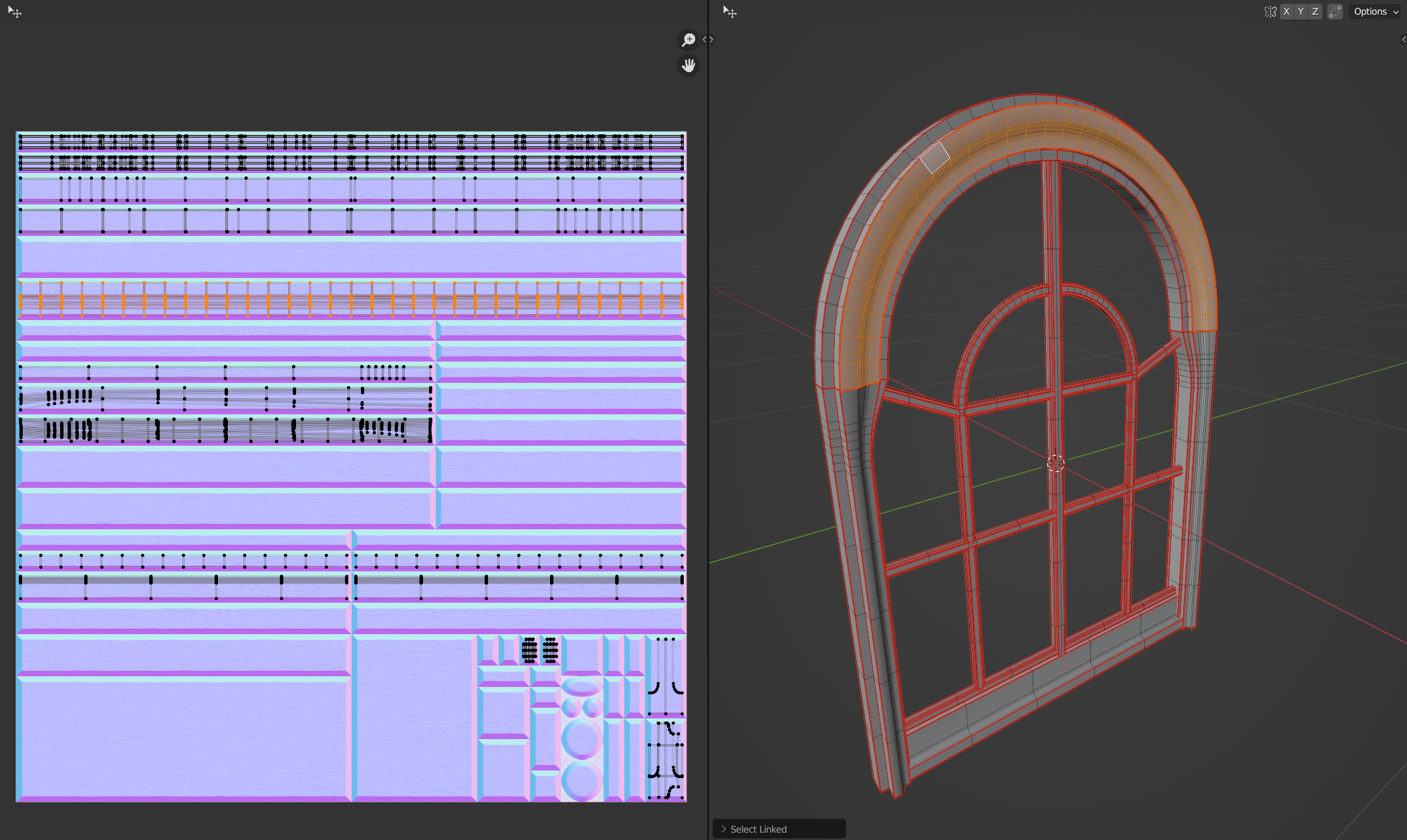Click the select tool icon in 3D viewport

[x=730, y=12]
